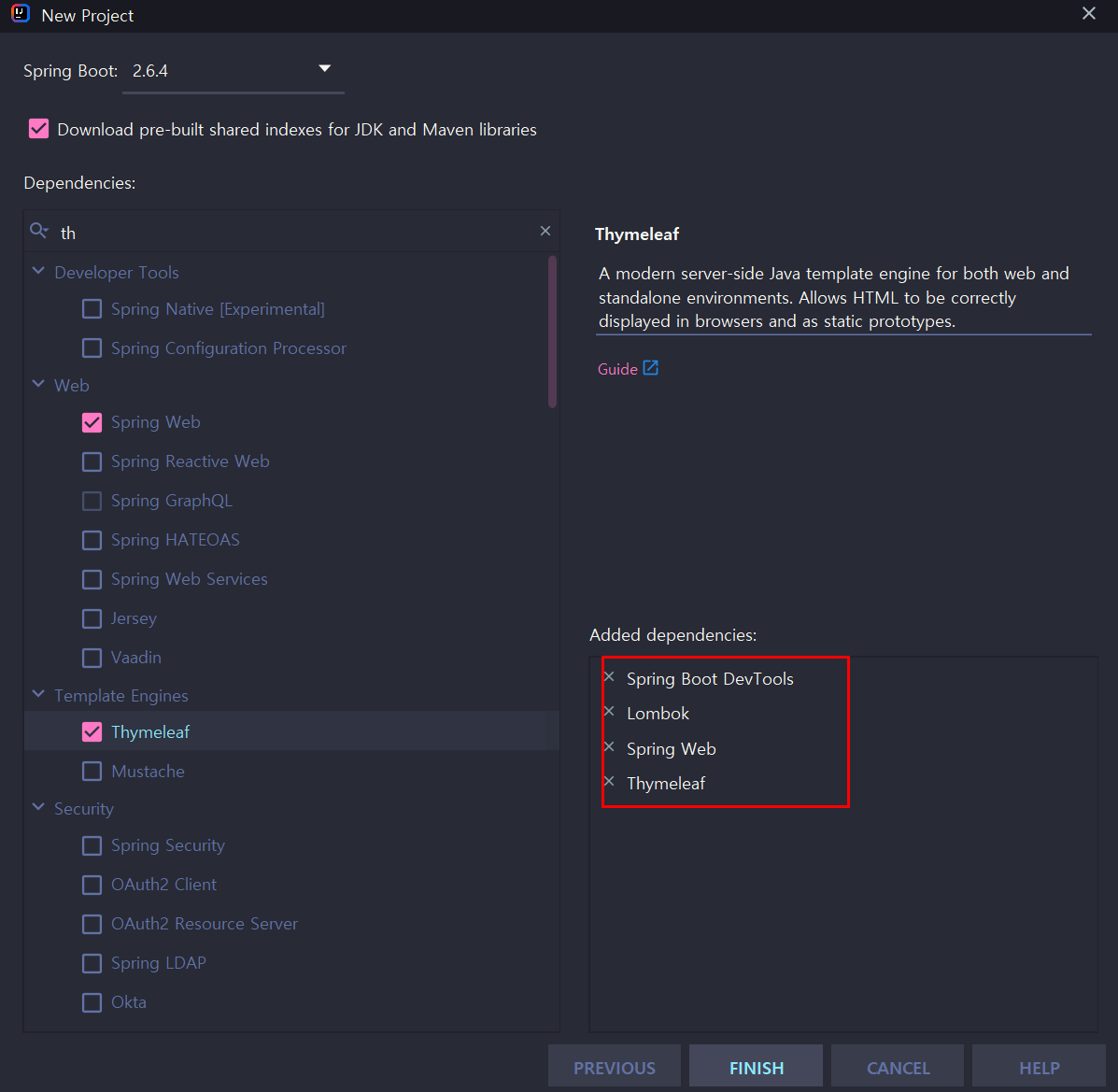Check OAuth2 Resource Server

coord(92,924)
